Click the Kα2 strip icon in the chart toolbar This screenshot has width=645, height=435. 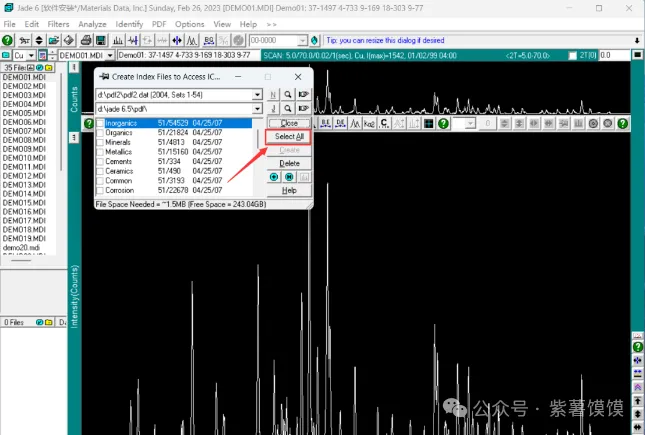click(x=369, y=123)
